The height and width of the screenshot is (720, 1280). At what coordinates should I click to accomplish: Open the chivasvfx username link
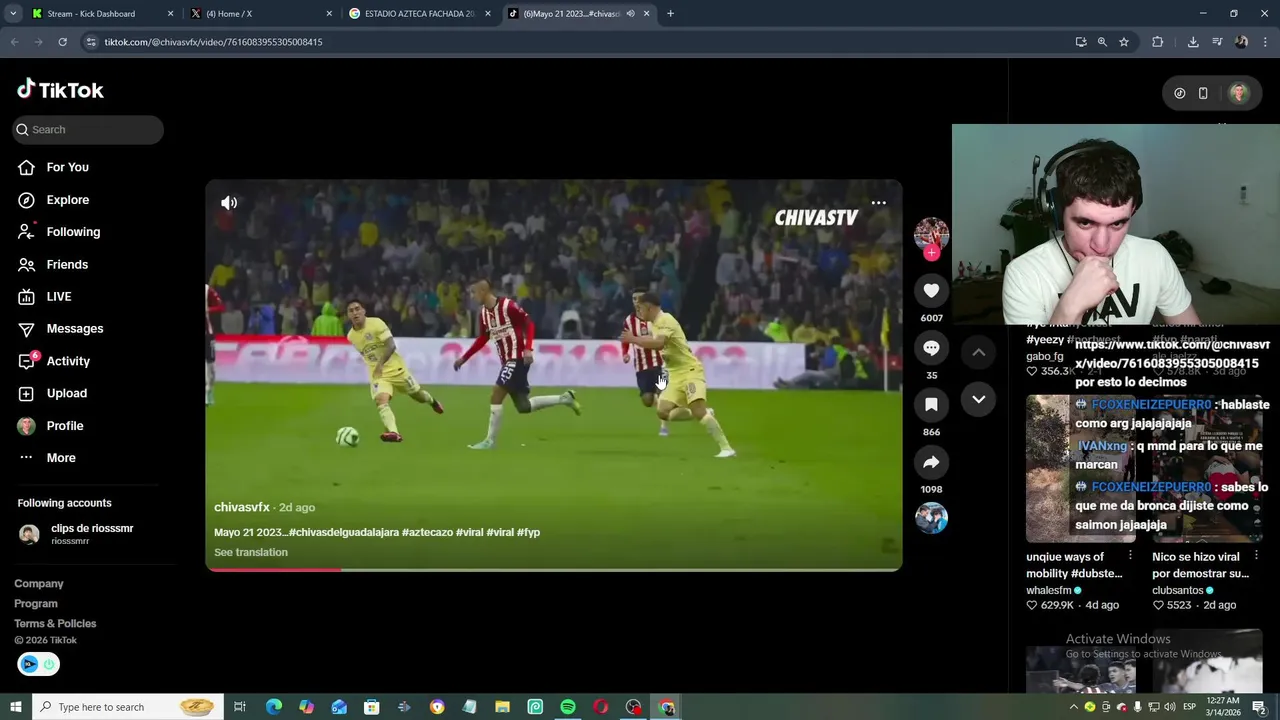point(242,508)
